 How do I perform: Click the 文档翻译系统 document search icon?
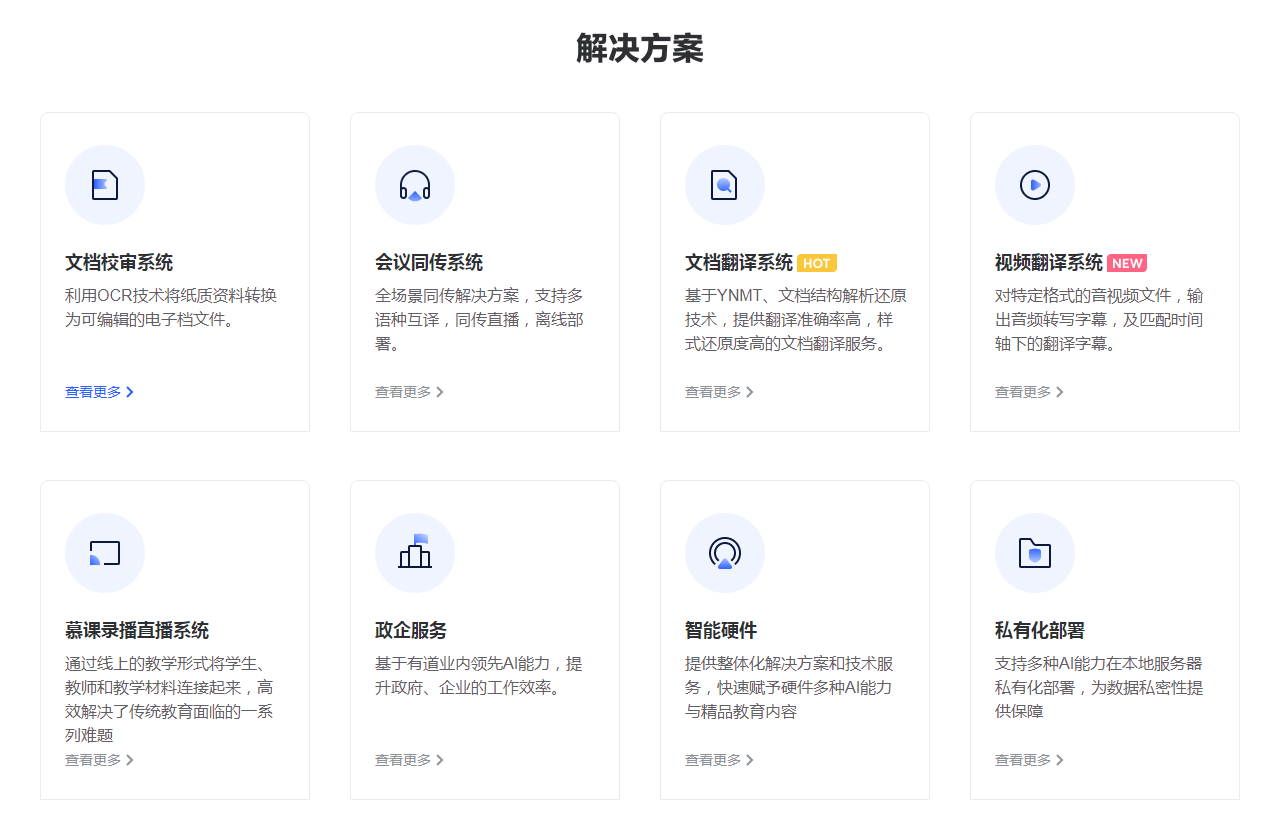point(725,185)
